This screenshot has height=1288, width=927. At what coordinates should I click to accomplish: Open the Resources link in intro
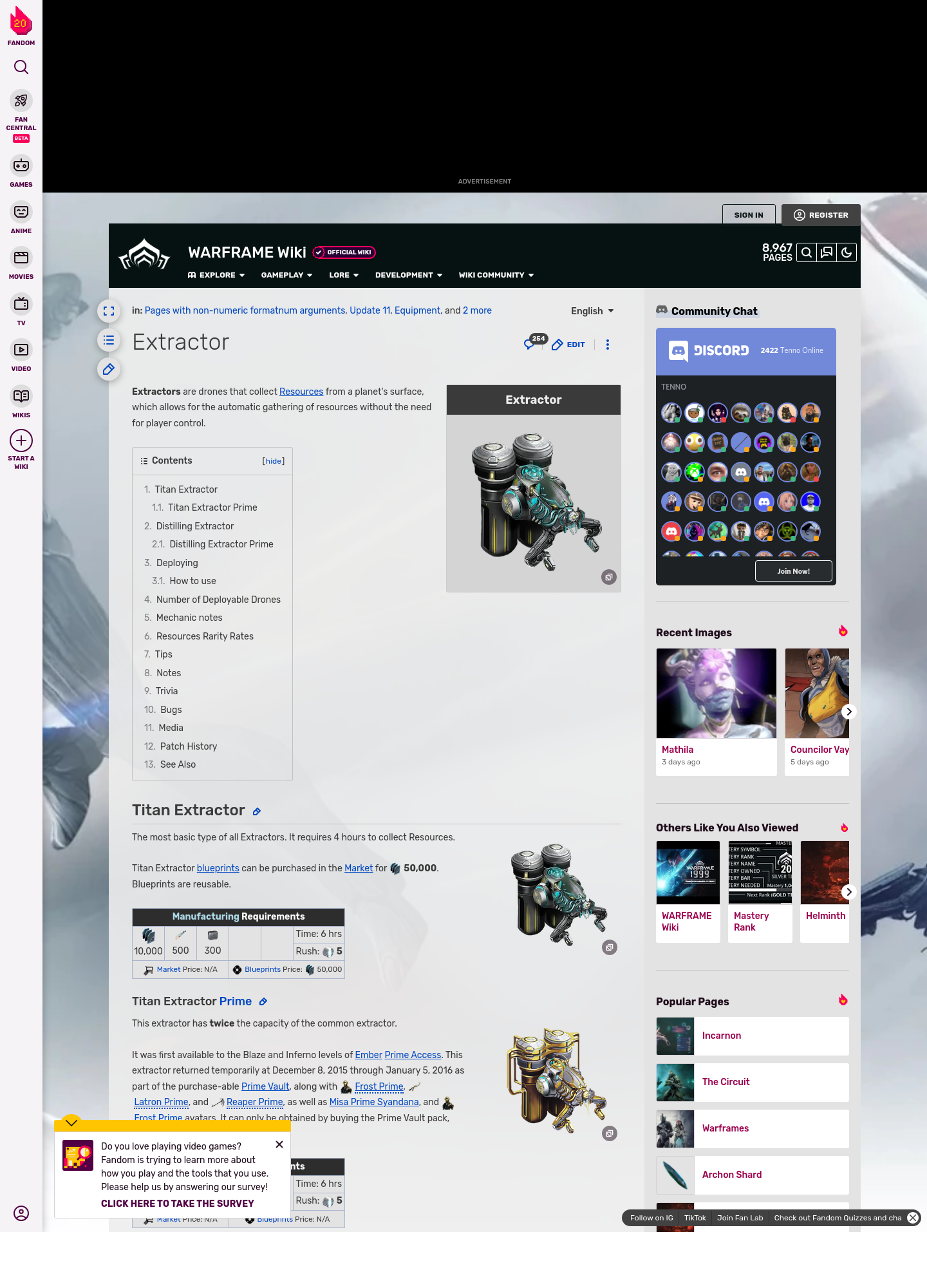[x=301, y=392]
